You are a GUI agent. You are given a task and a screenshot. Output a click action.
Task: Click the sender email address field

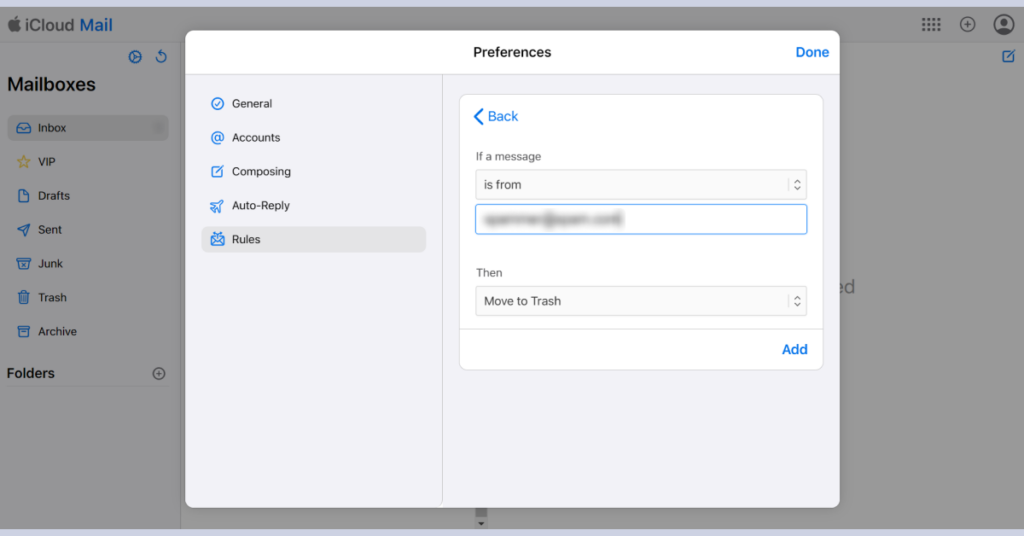pyautogui.click(x=640, y=219)
